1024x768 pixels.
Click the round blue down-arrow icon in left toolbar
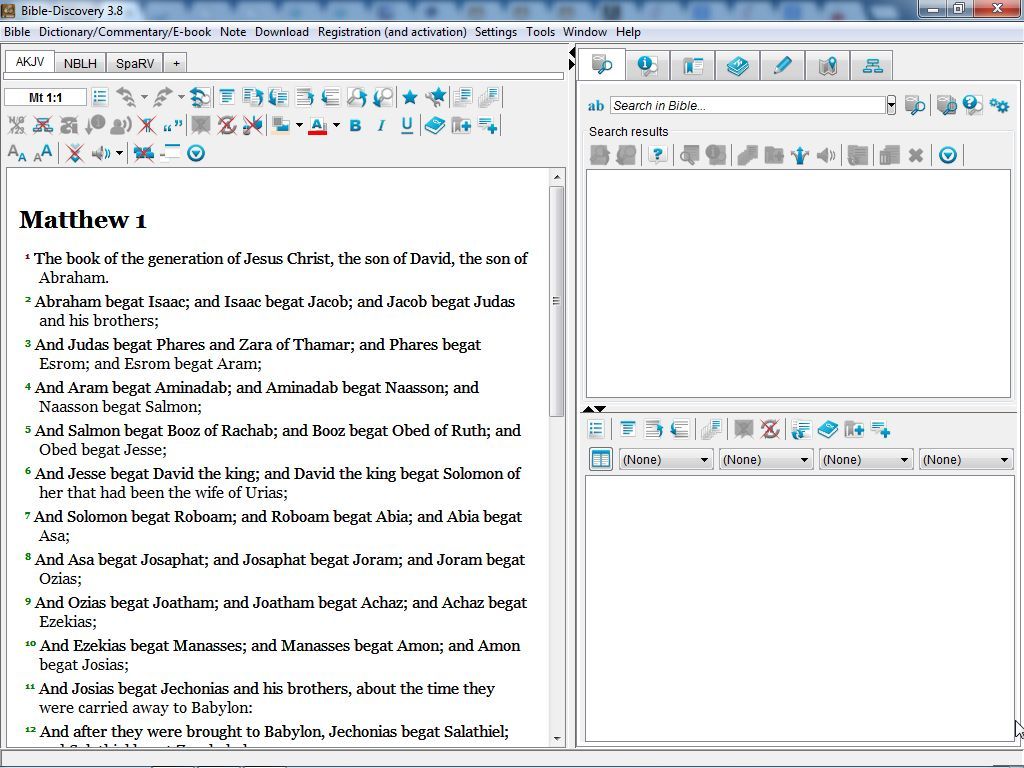tap(196, 153)
